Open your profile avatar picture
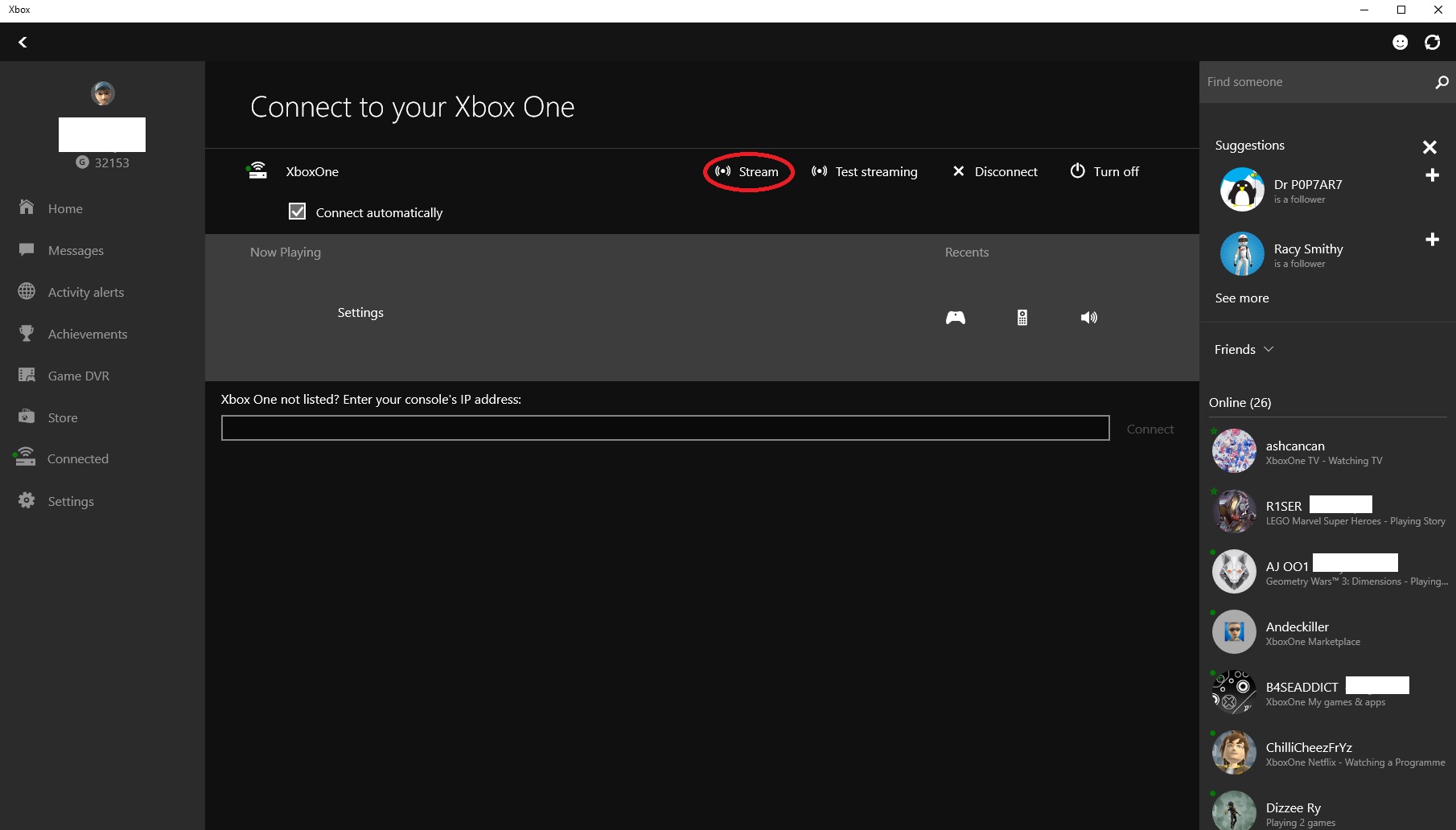 tap(102, 93)
